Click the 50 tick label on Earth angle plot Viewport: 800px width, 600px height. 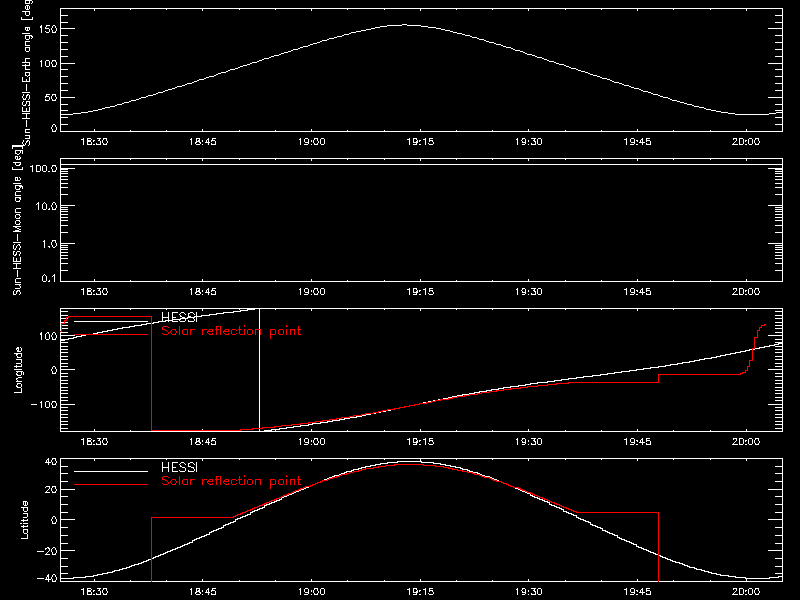(51, 97)
